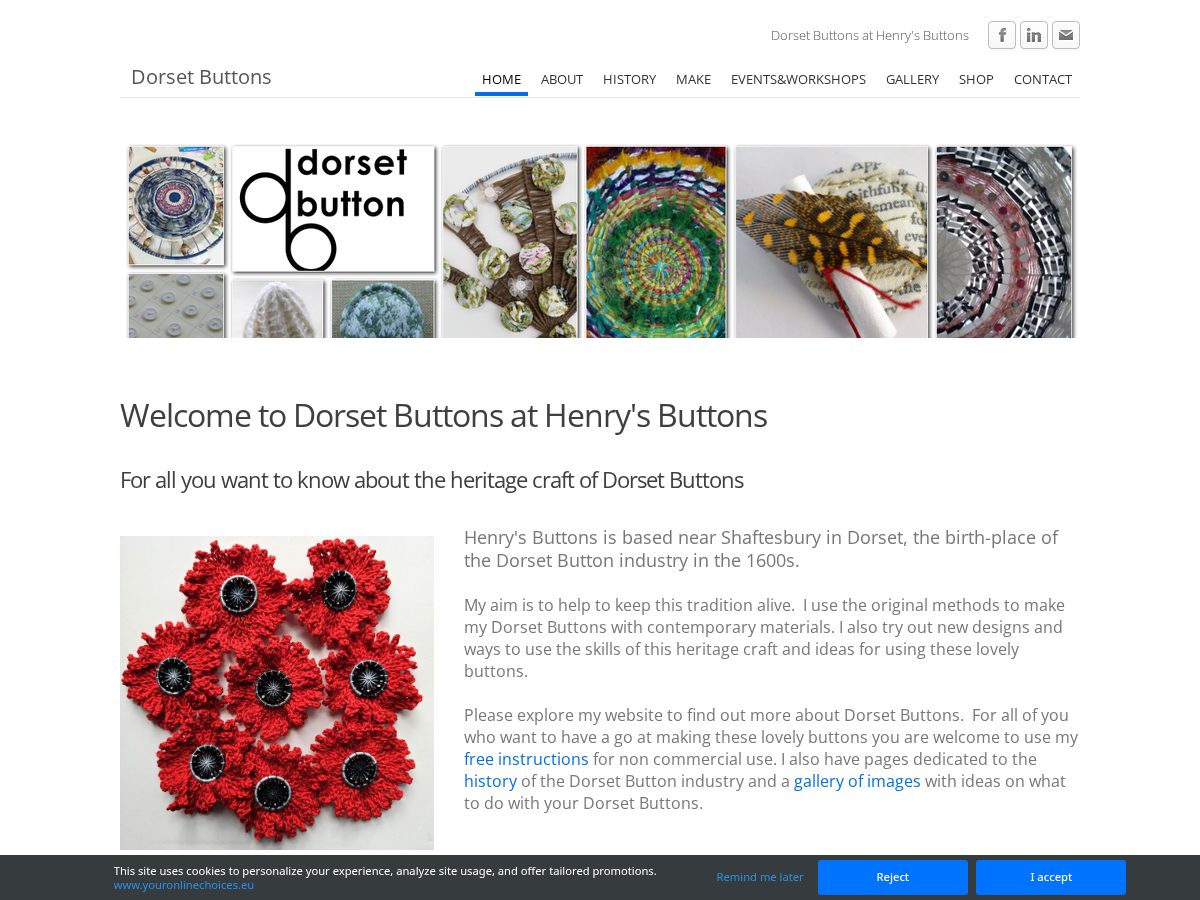
Task: Click the Welcome to Dorset Buttons heading
Action: point(444,416)
